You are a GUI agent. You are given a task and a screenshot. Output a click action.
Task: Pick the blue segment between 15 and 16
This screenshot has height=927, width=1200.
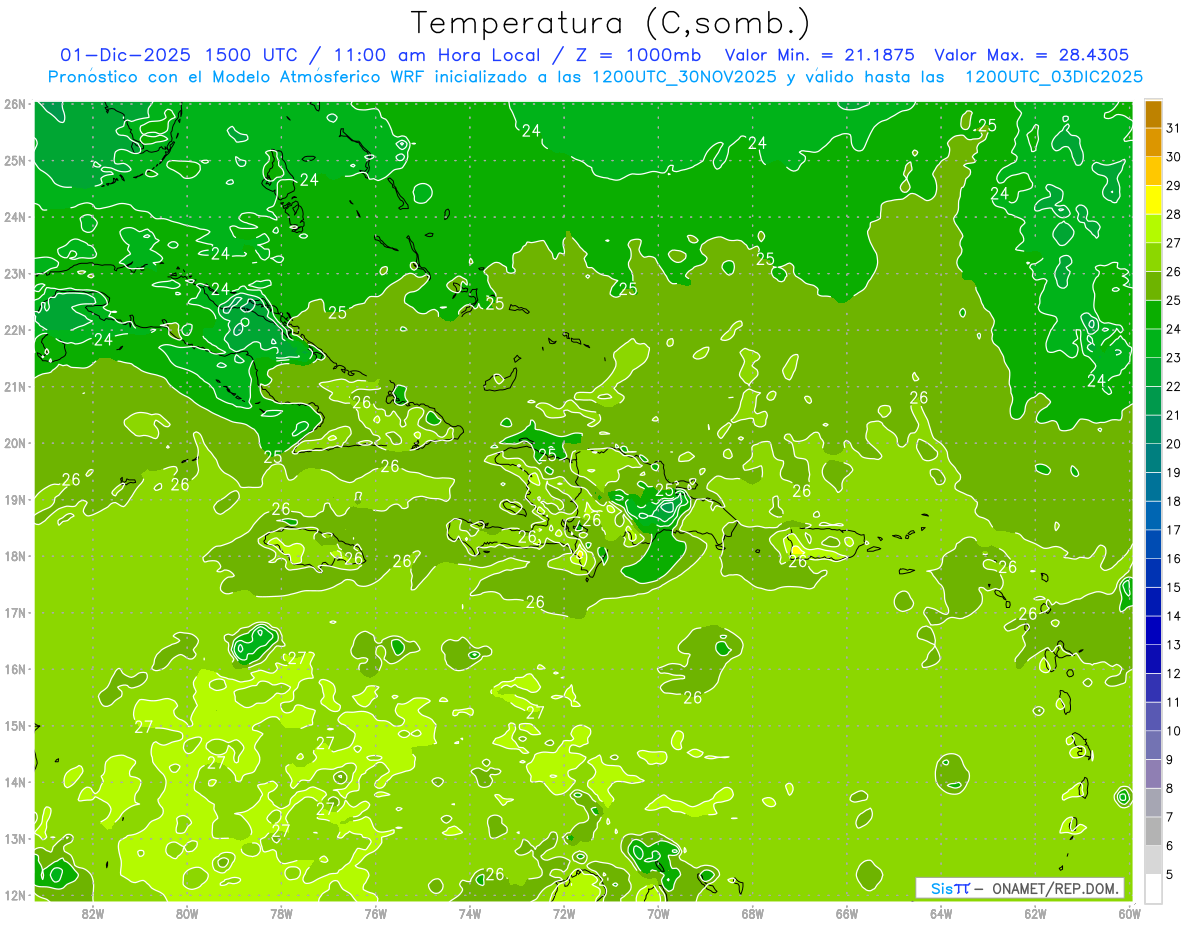(x=1153, y=573)
